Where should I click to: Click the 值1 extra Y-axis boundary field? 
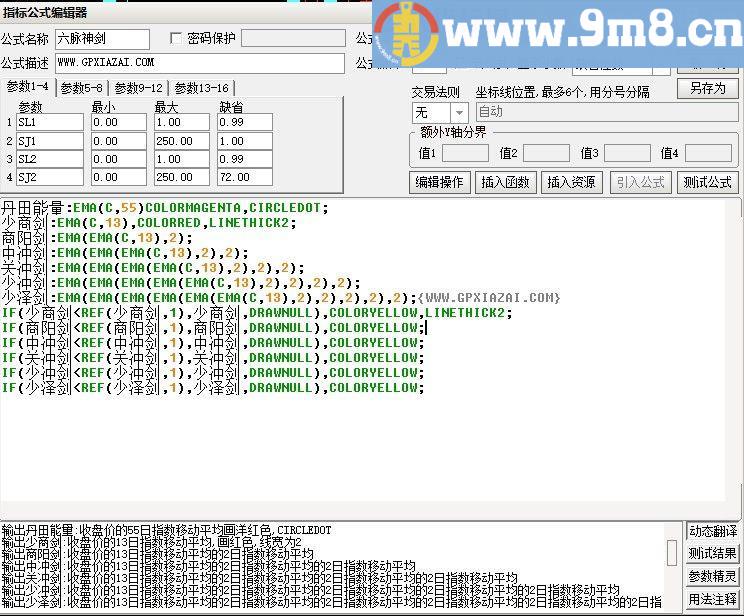pyautogui.click(x=465, y=154)
